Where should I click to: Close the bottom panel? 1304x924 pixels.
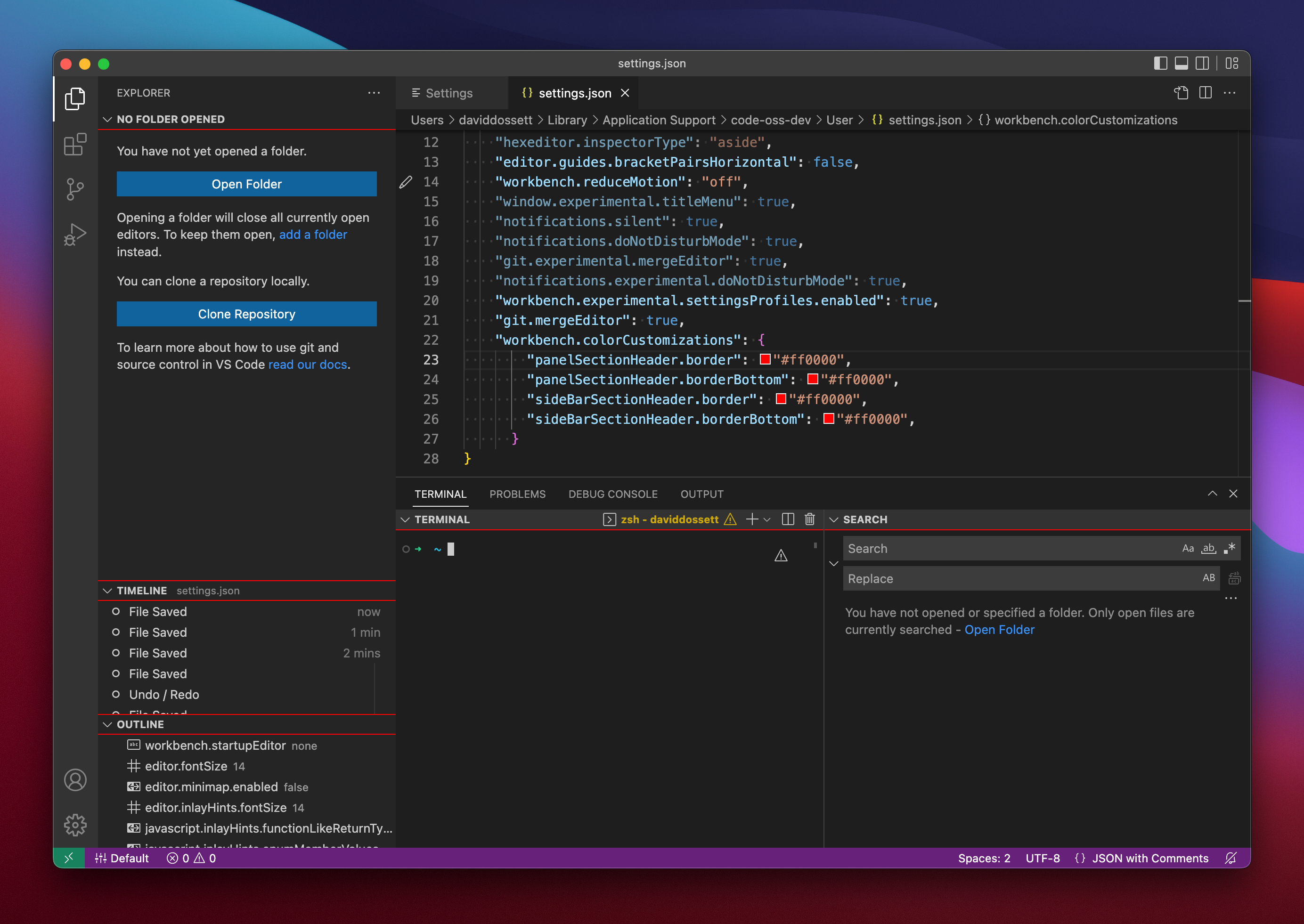1233,493
